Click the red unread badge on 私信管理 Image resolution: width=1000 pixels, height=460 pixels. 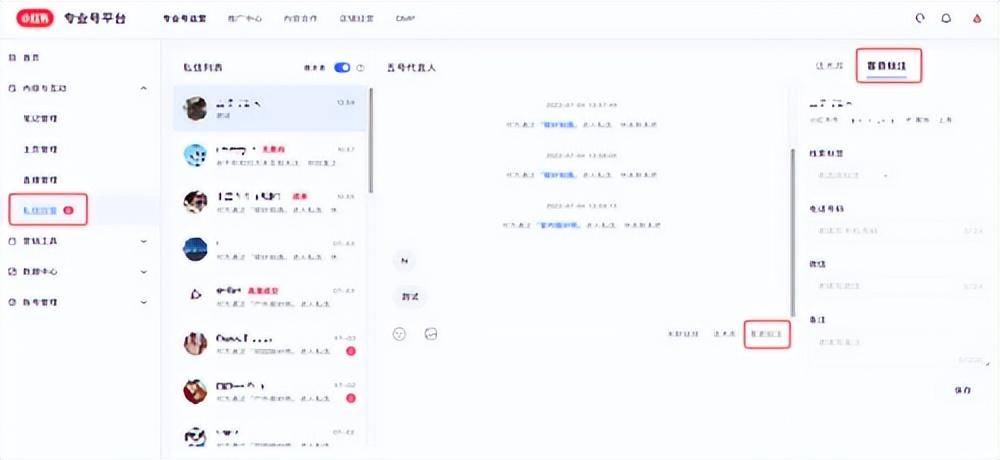[x=68, y=211]
